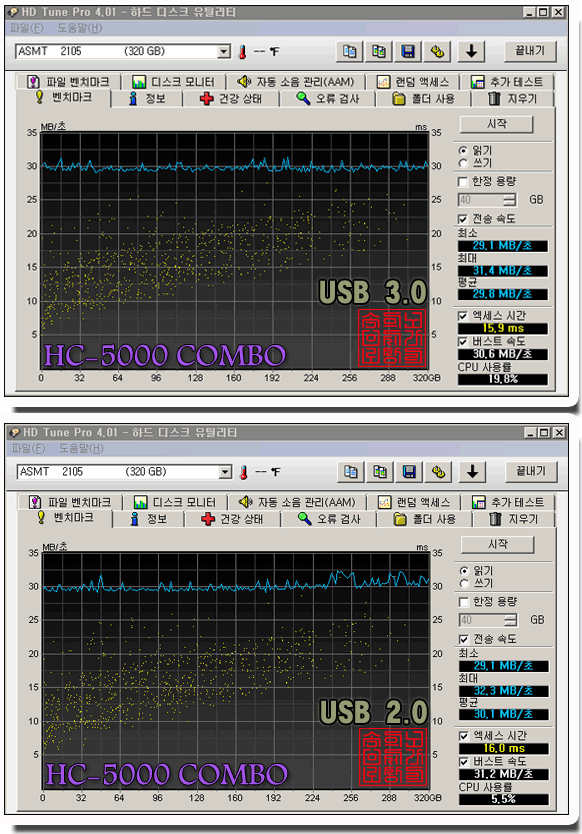Toggle 엑세스 시간 checkbox in top window
The width and height of the screenshot is (582, 834).
[x=462, y=316]
